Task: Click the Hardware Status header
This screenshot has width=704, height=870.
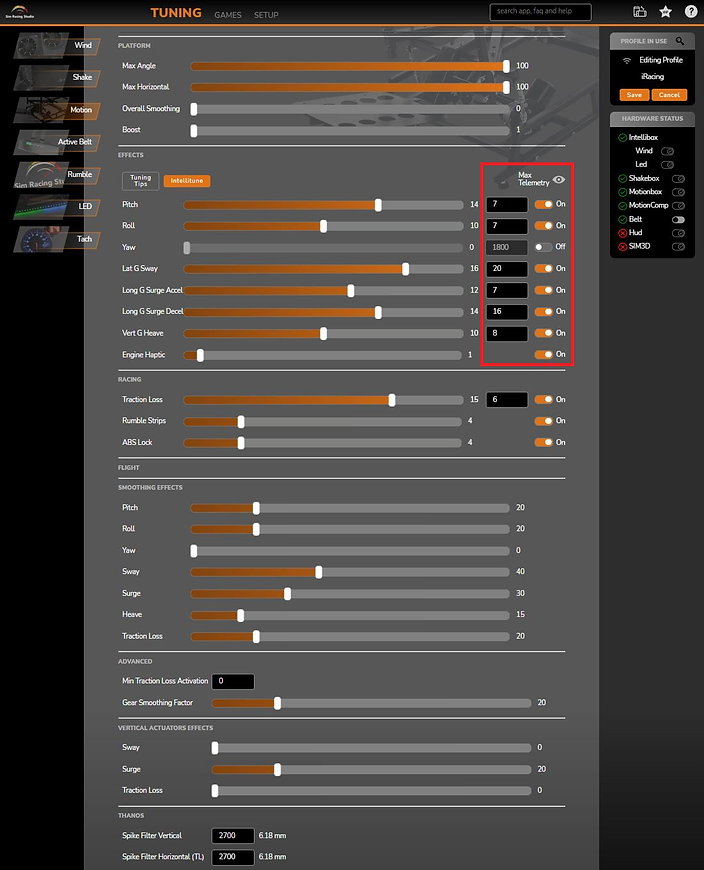Action: 652,119
